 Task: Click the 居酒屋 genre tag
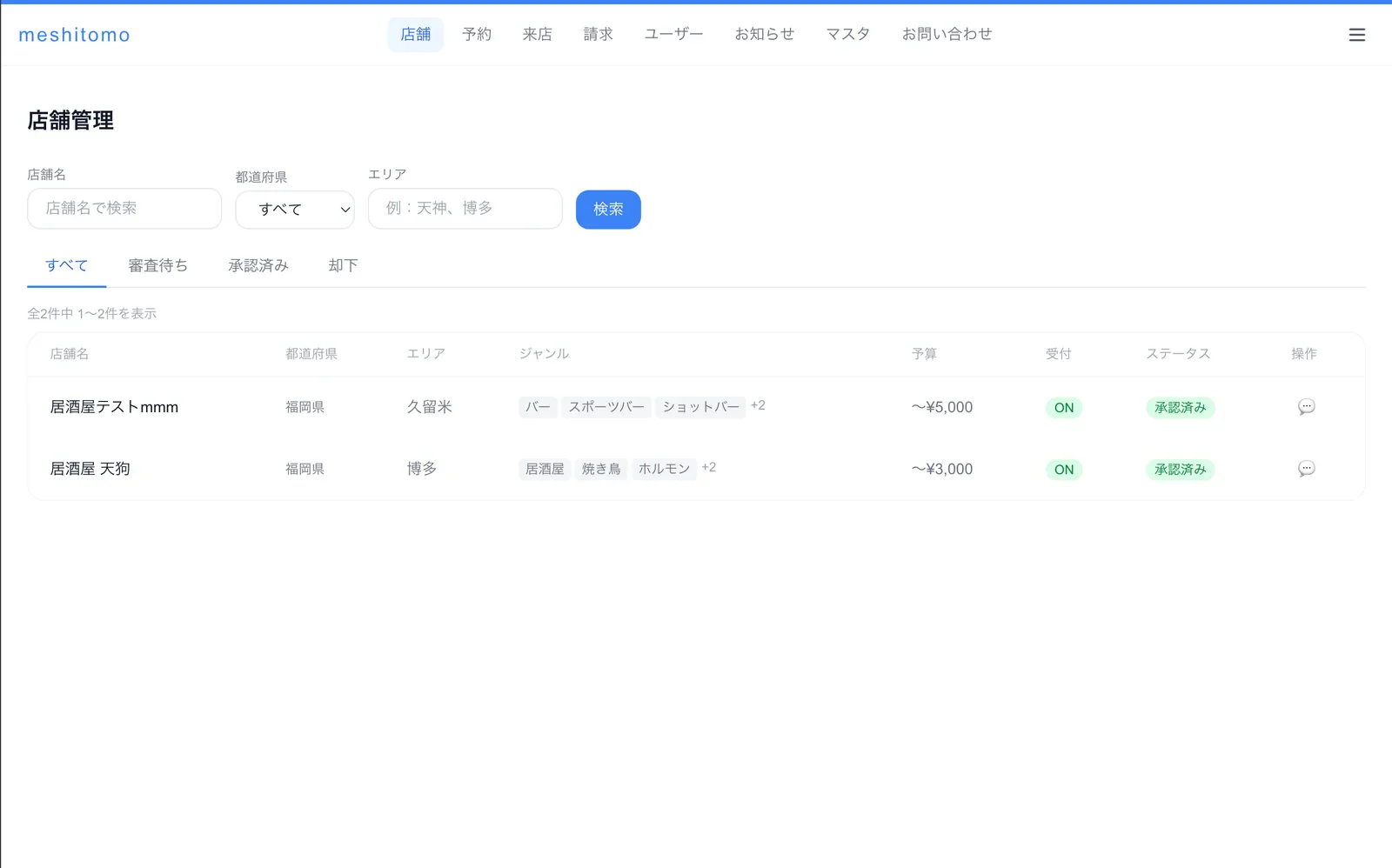(x=545, y=469)
